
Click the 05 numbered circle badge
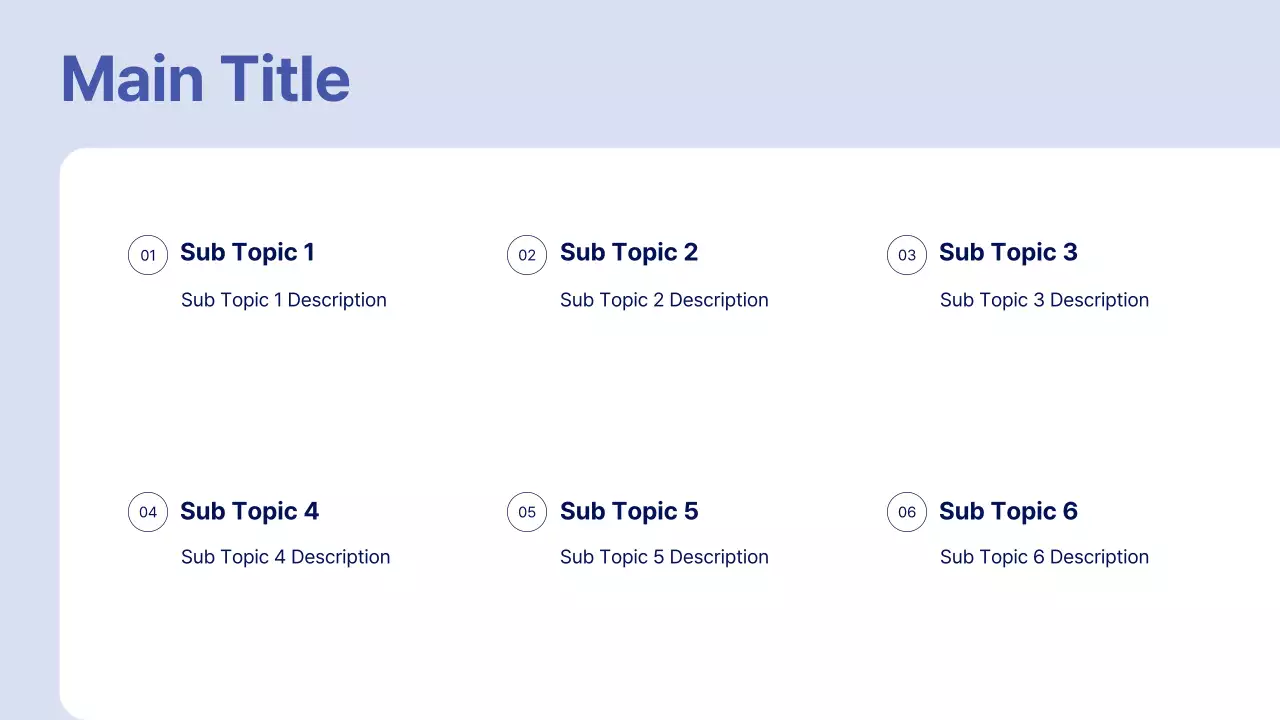tap(527, 512)
